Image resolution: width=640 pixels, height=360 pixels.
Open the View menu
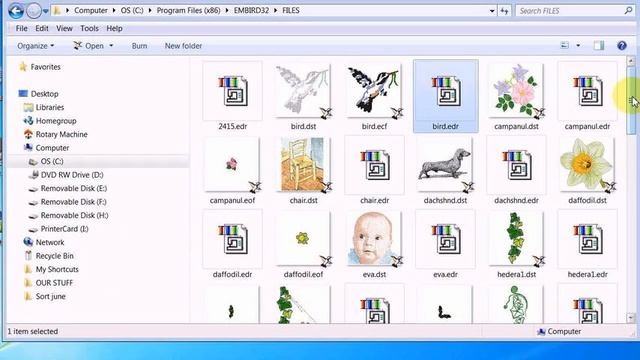point(64,29)
